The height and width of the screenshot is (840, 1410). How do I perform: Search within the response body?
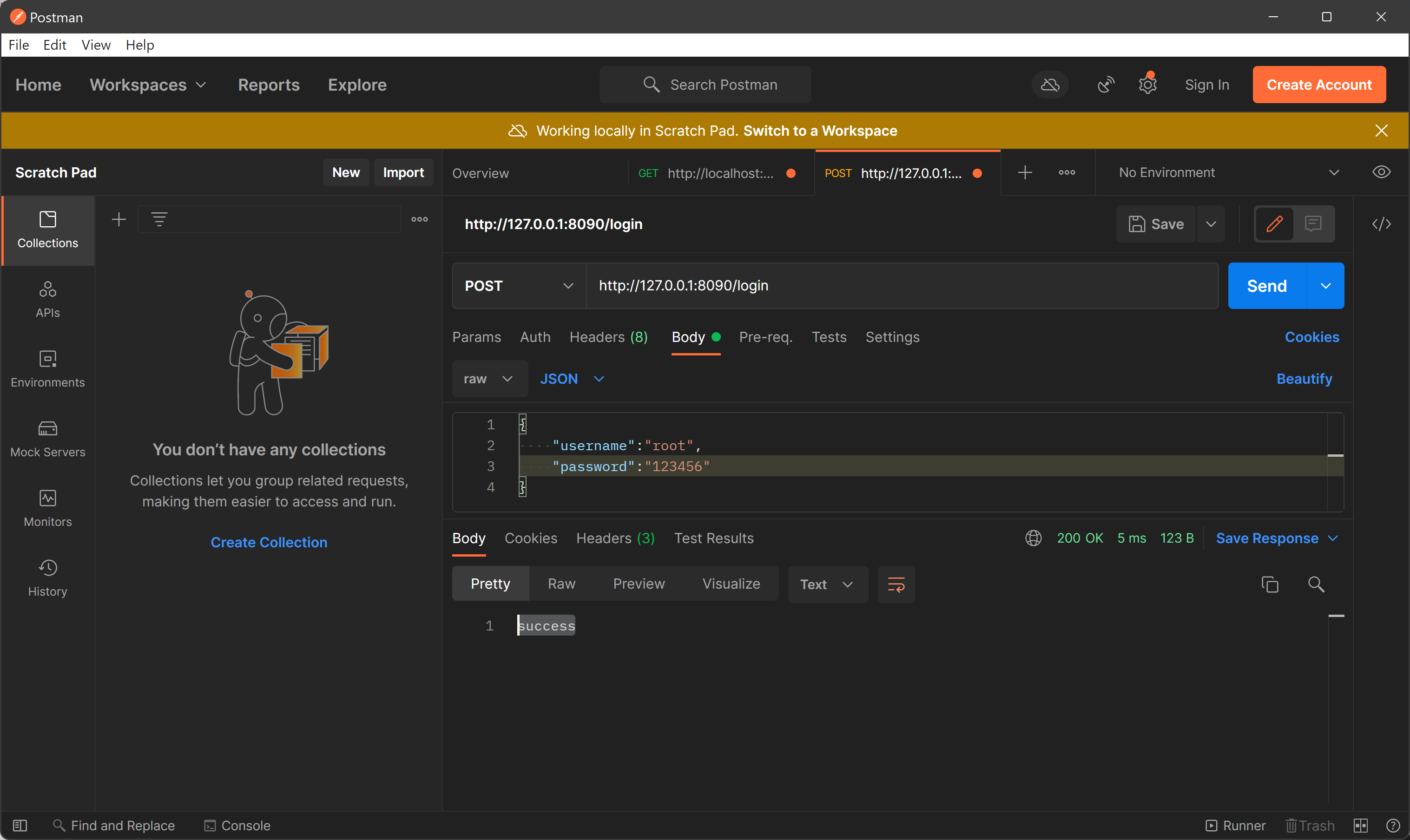1316,584
